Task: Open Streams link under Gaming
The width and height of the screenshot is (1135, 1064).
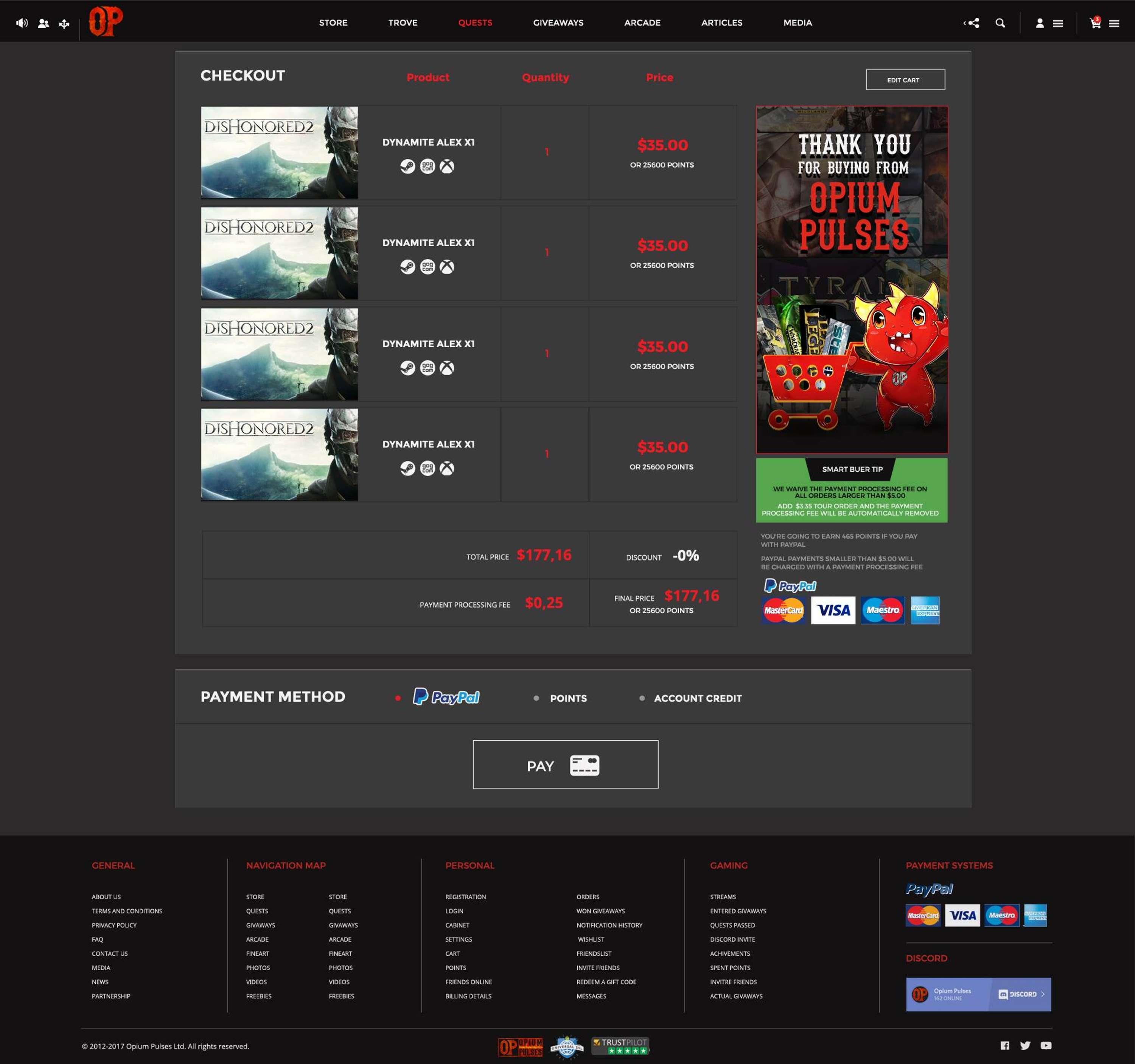Action: tap(723, 897)
